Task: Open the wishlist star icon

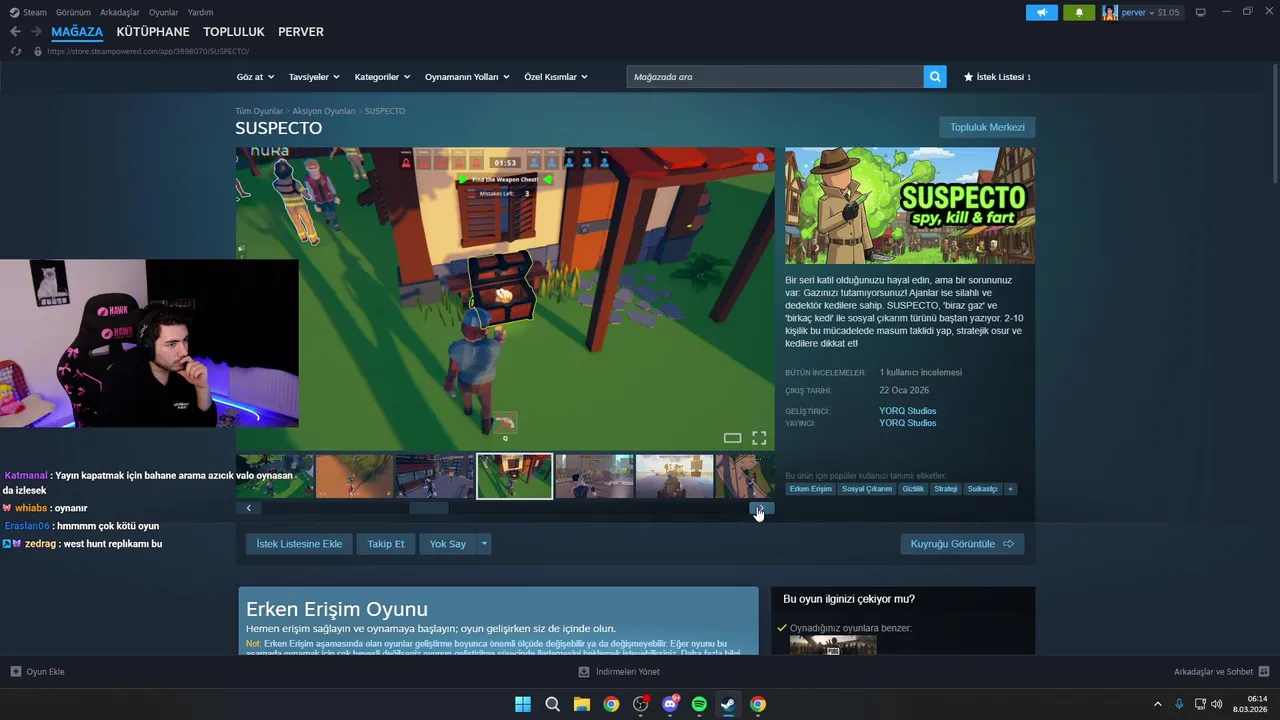Action: pyautogui.click(x=968, y=77)
